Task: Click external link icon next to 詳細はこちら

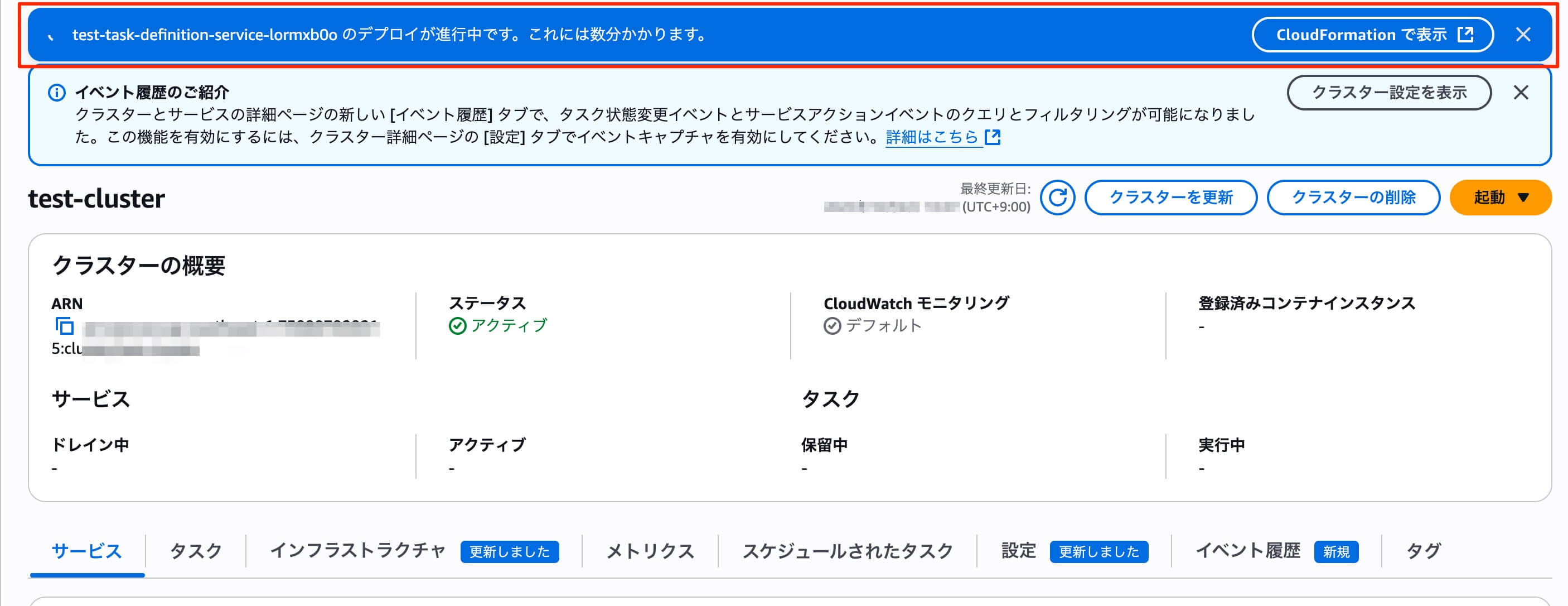Action: click(x=994, y=138)
